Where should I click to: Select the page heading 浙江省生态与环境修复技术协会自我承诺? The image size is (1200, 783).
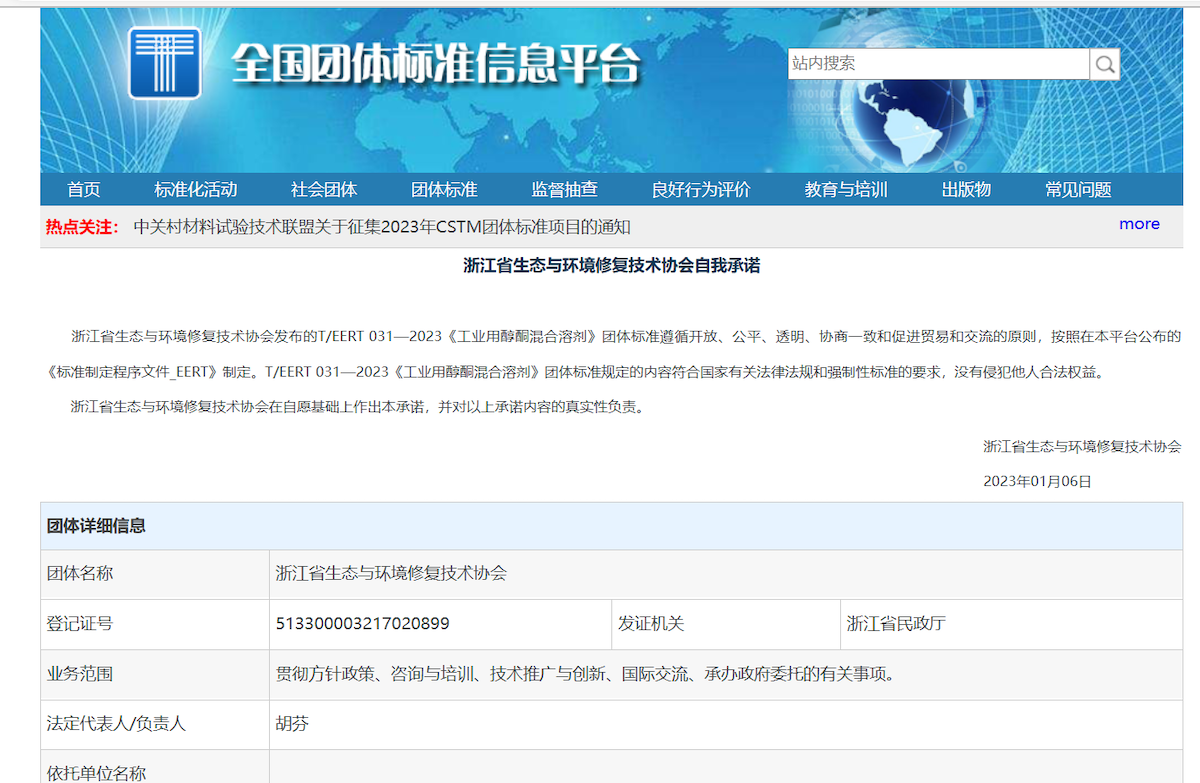click(612, 266)
